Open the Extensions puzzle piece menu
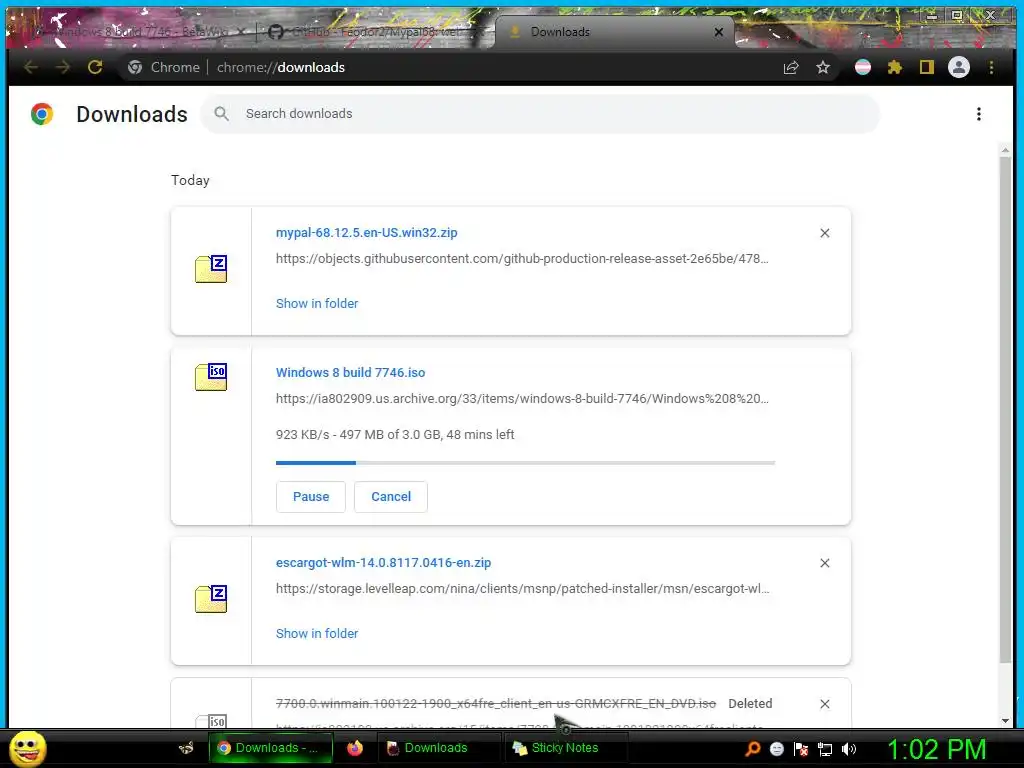 click(x=895, y=67)
